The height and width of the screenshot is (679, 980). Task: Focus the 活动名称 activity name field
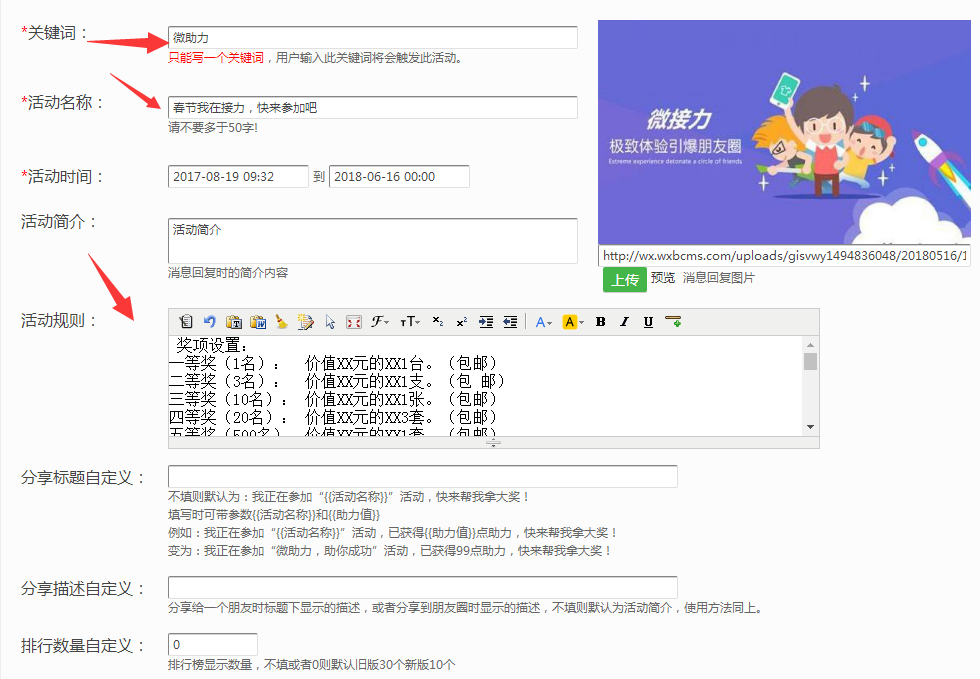372,108
